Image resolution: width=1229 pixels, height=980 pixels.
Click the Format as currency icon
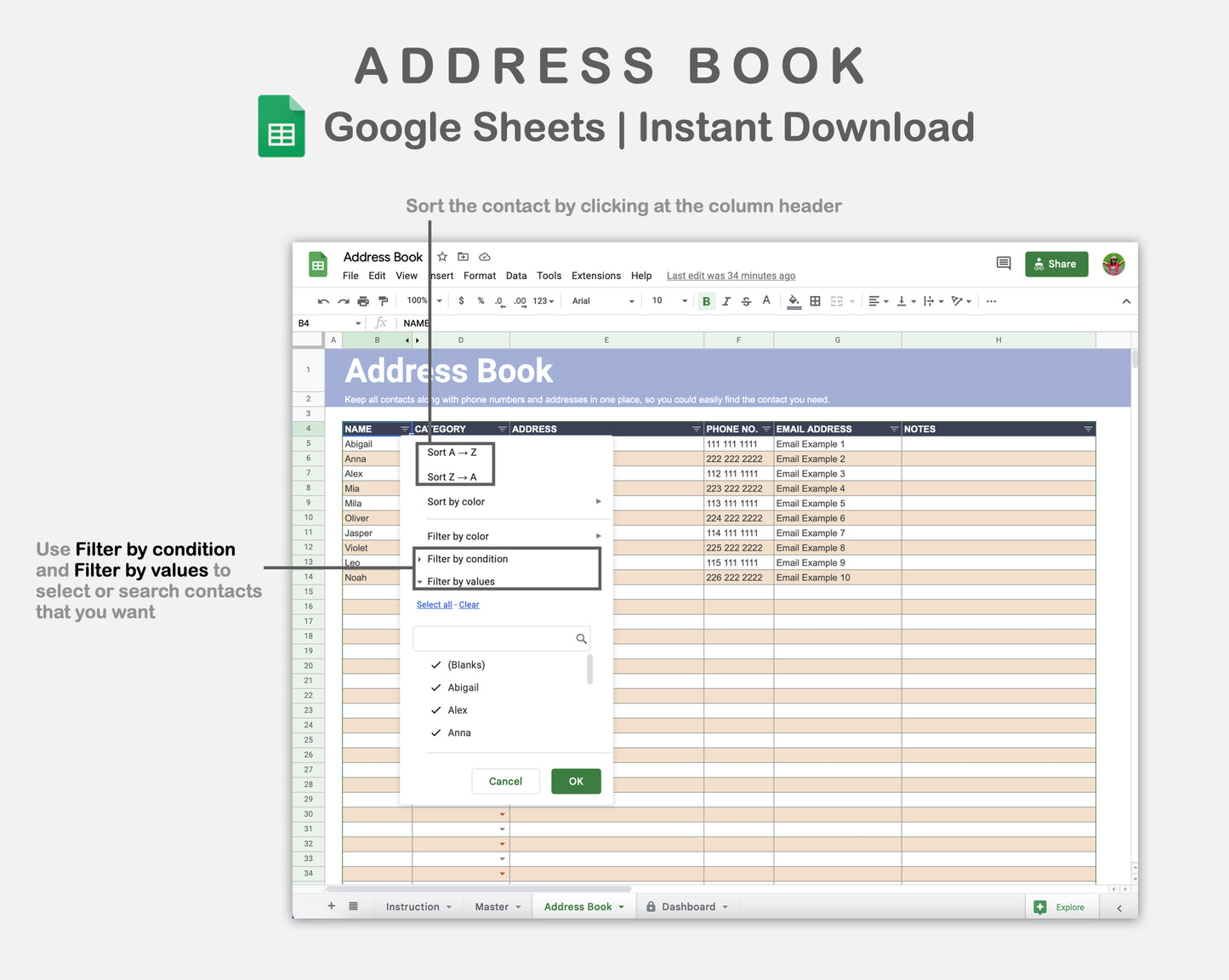(462, 301)
